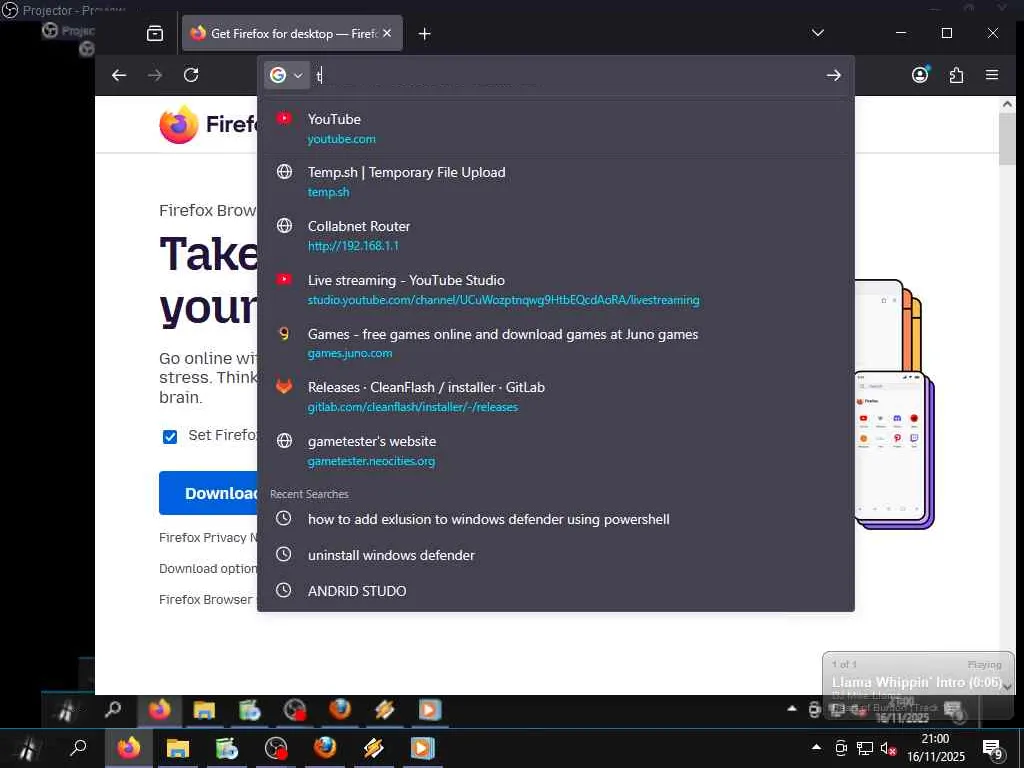
Task: Select recent search 'ANDRID STUDO'
Action: click(x=556, y=591)
